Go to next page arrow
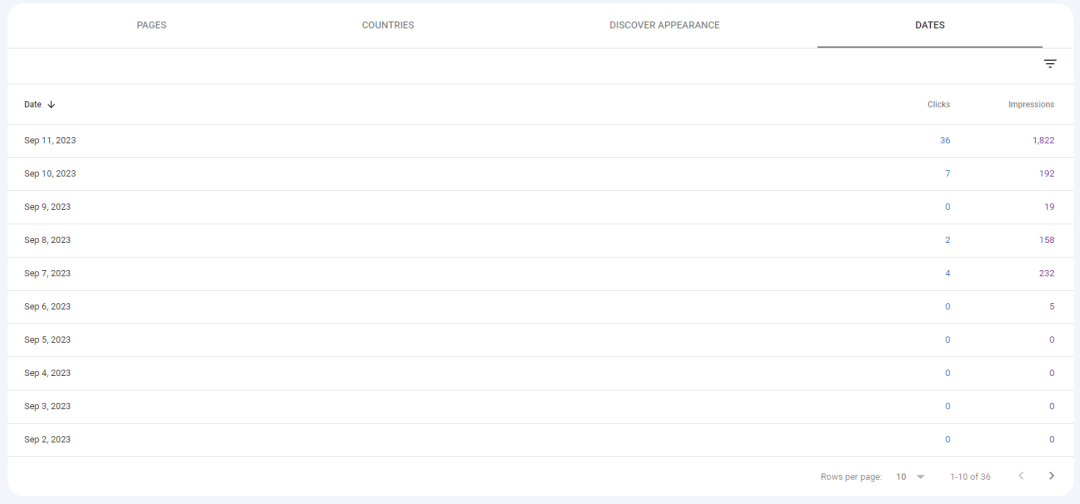Image resolution: width=1080 pixels, height=504 pixels. [1051, 476]
